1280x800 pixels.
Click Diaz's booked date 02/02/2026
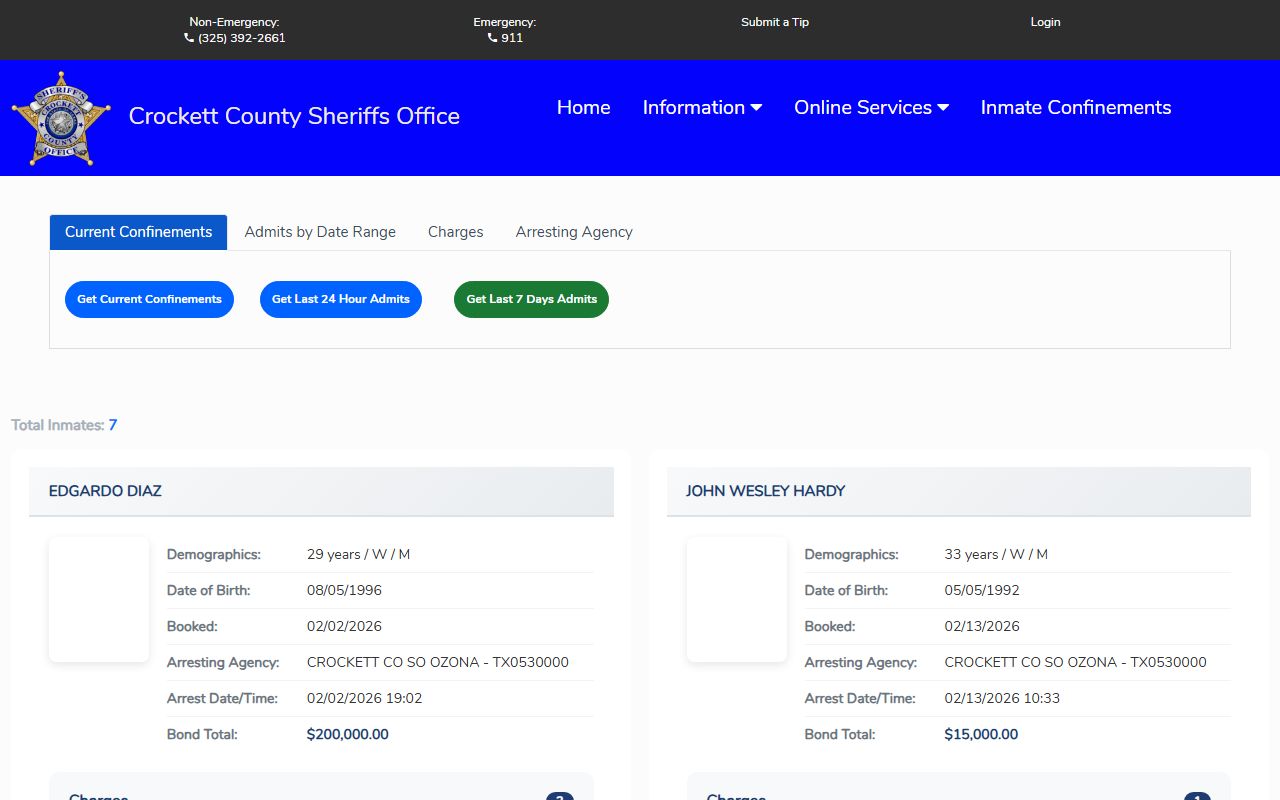point(344,626)
